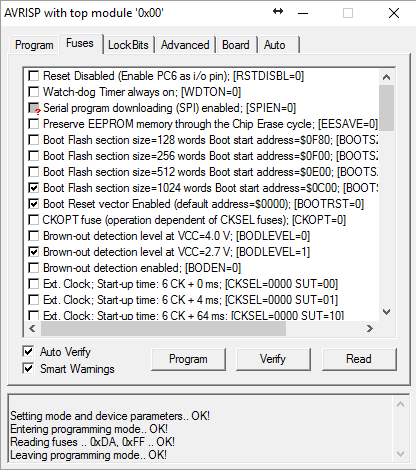Screen dimensions: 416x472
Task: Check Boot Flash section size=128 words
Action: (x=34, y=140)
